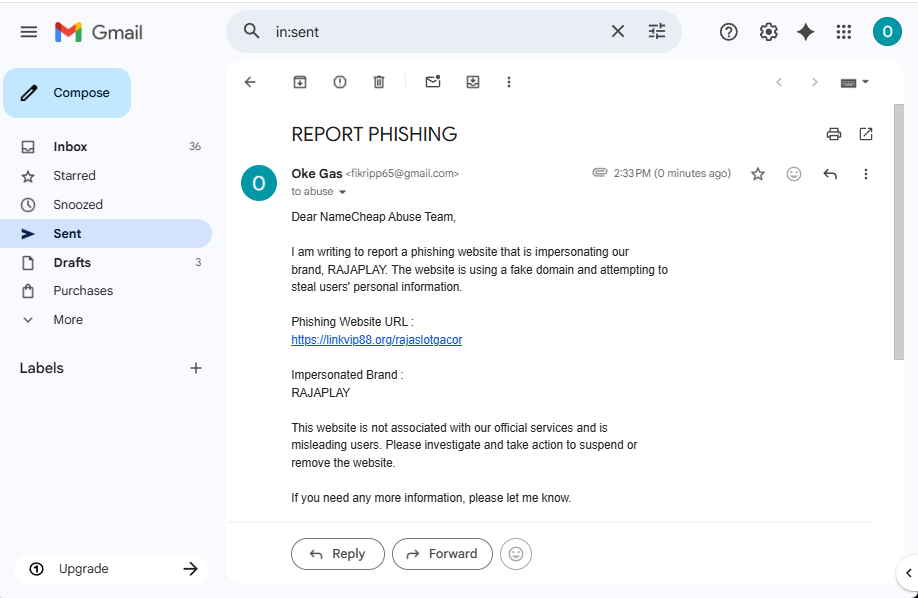Add emoji reaction in message header
Viewport: 918px width, 598px height.
[x=794, y=174]
